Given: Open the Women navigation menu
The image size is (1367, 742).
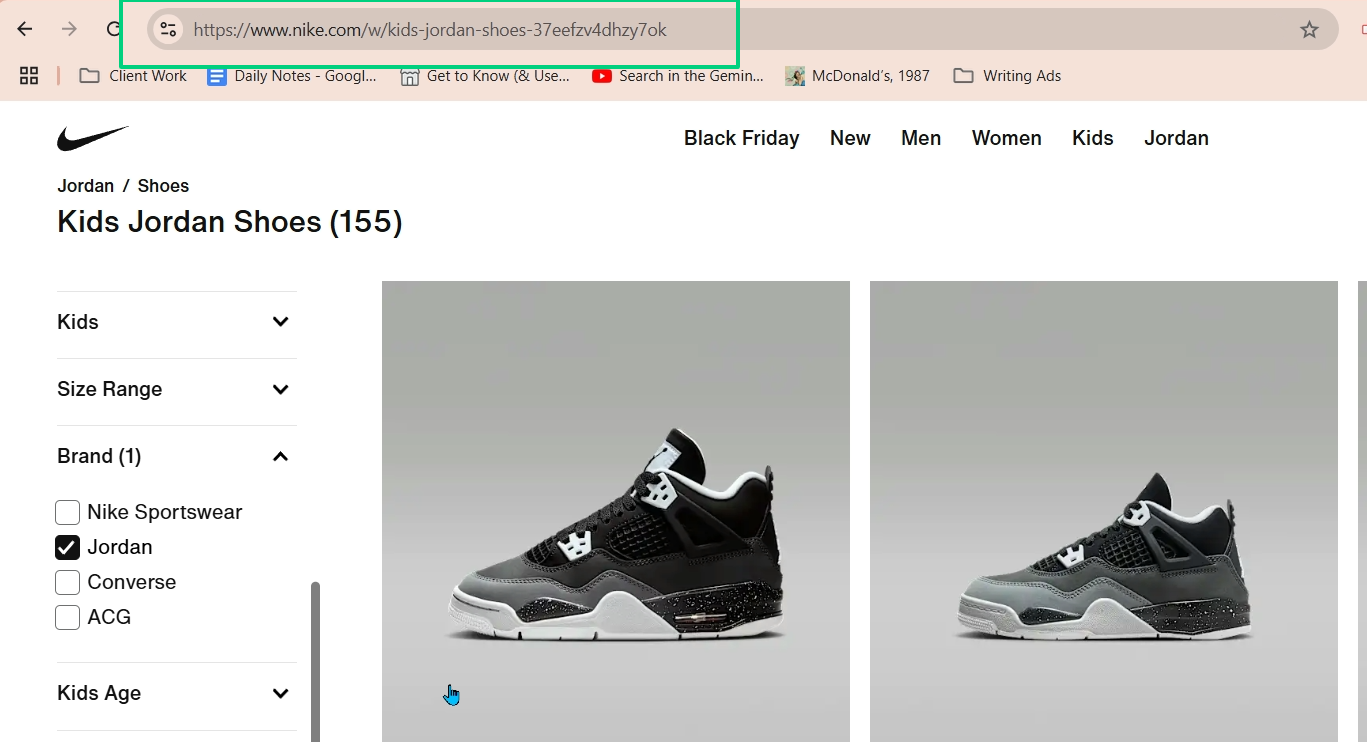Looking at the screenshot, I should click(x=1006, y=138).
